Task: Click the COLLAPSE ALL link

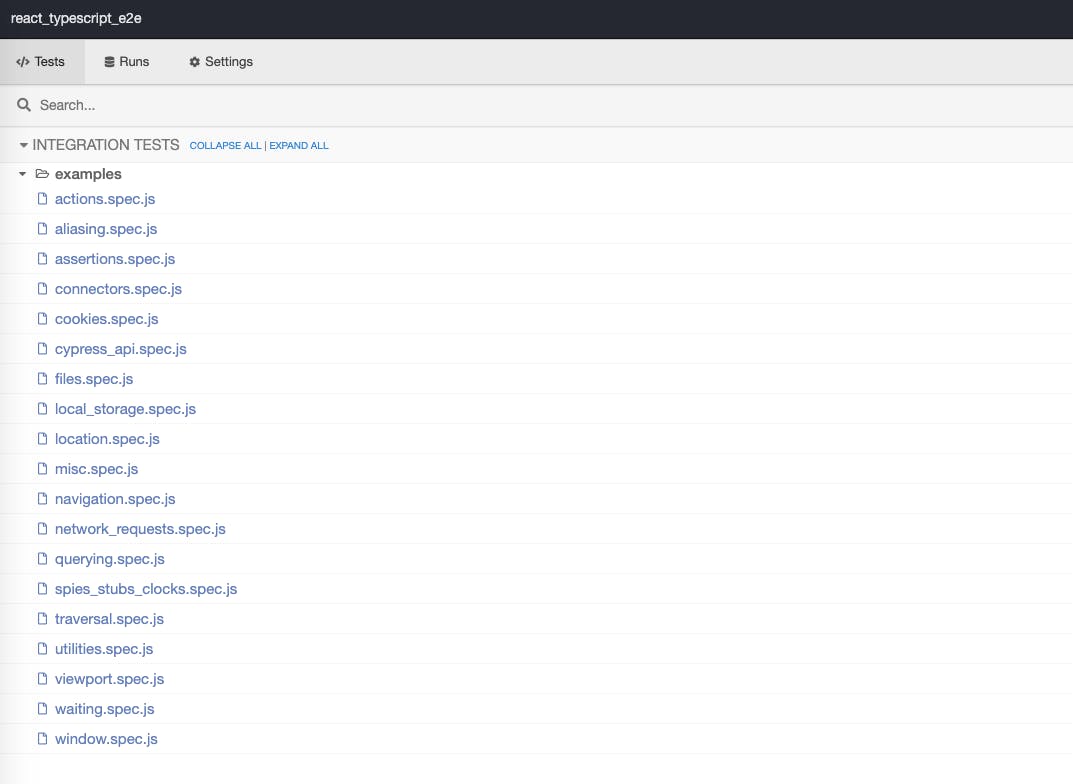Action: [x=225, y=145]
